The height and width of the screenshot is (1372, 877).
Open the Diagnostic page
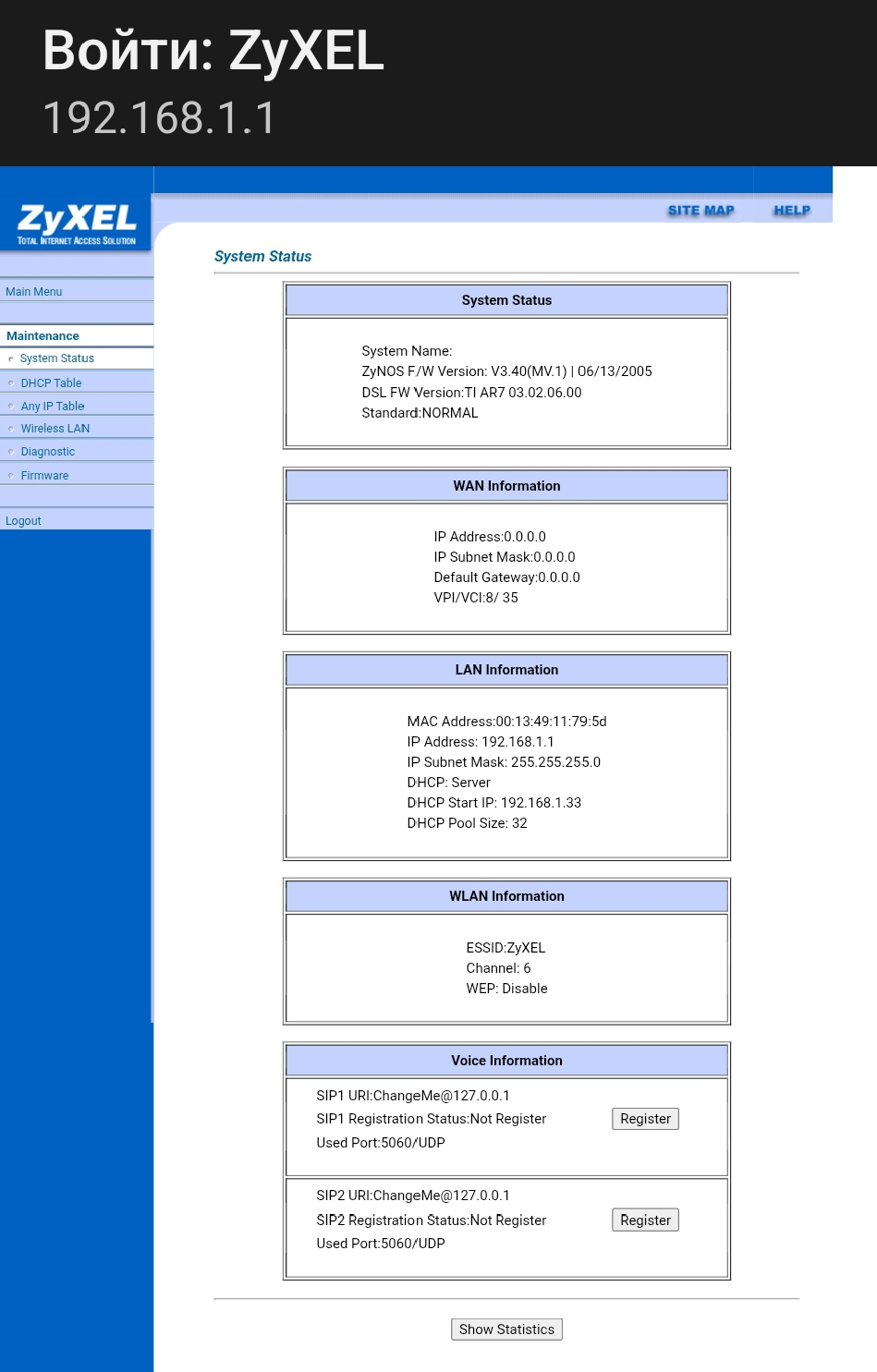coord(48,452)
